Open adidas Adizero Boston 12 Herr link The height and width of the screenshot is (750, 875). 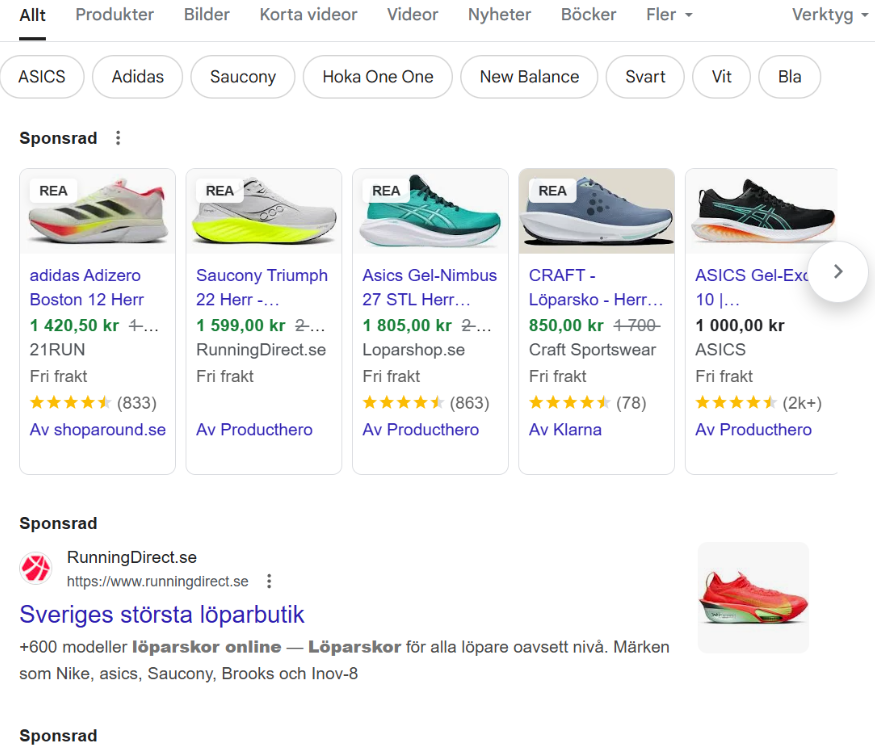[x=86, y=287]
